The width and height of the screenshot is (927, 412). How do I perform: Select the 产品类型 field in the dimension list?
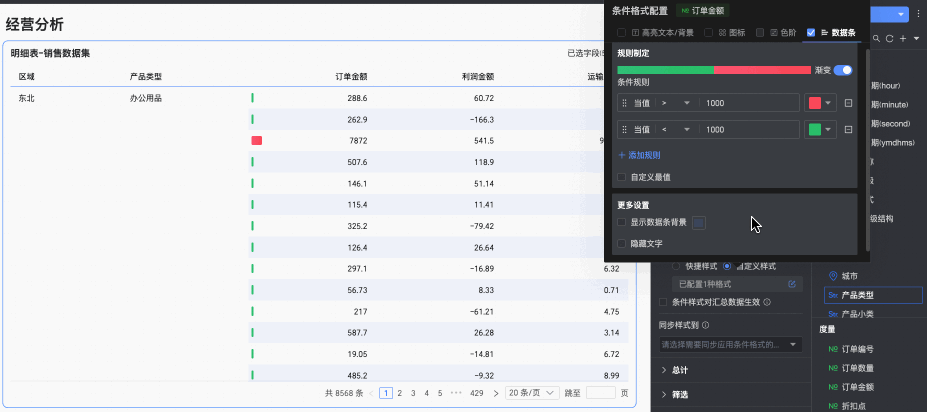[x=873, y=295]
